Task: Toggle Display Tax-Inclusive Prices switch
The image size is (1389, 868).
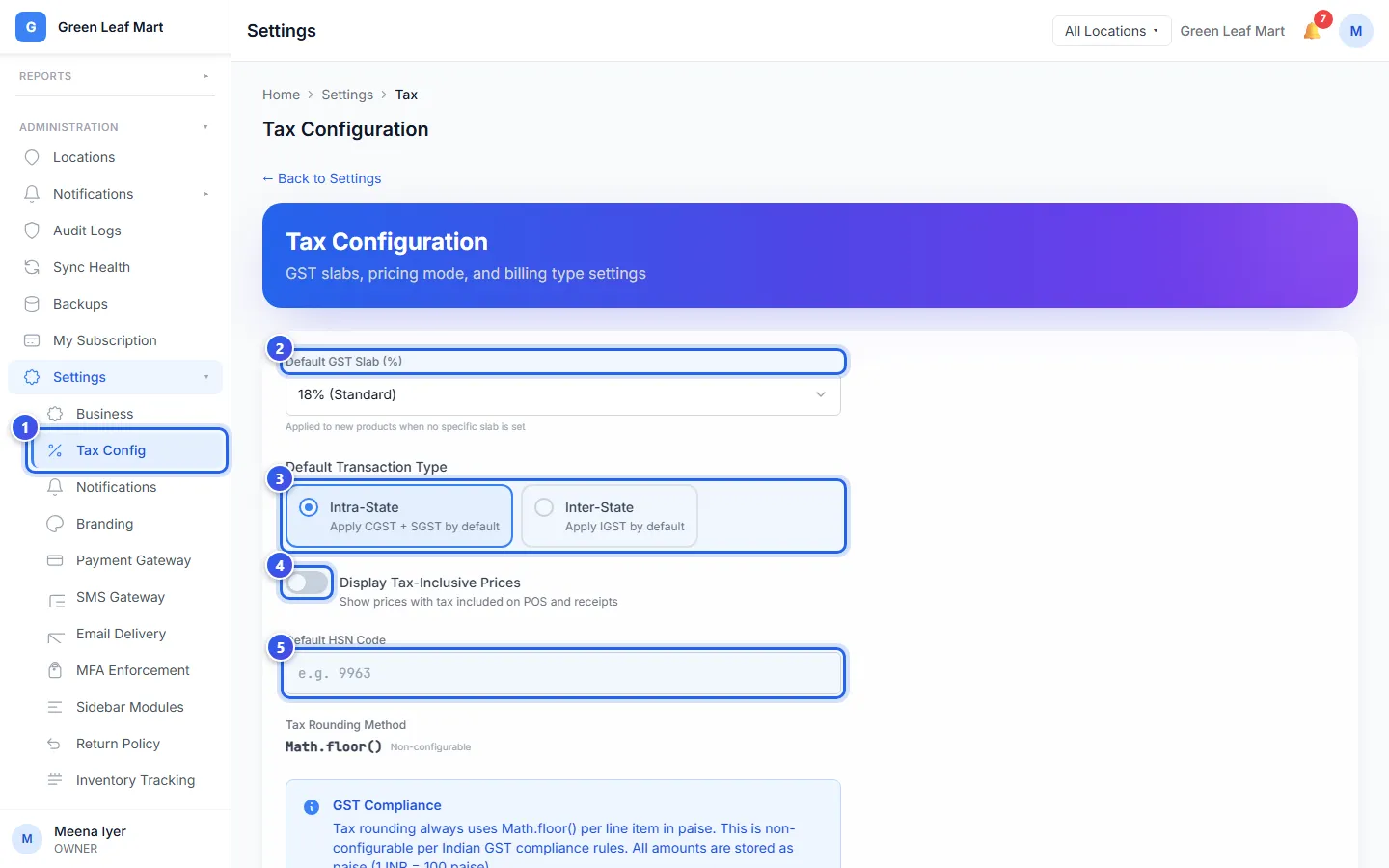Action: (307, 583)
